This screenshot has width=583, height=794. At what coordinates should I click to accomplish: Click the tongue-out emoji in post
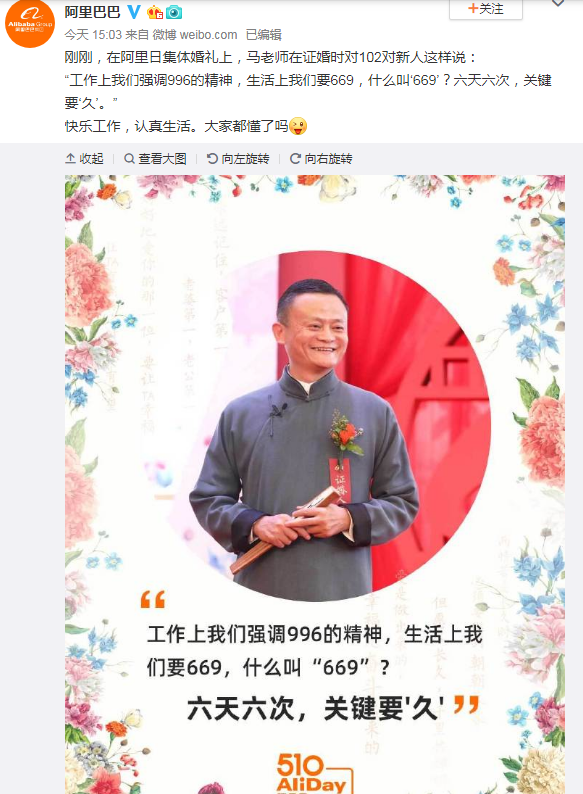click(x=298, y=126)
